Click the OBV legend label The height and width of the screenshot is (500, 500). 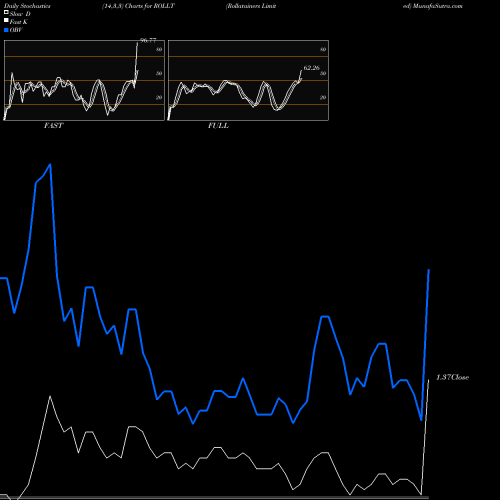pyautogui.click(x=16, y=30)
